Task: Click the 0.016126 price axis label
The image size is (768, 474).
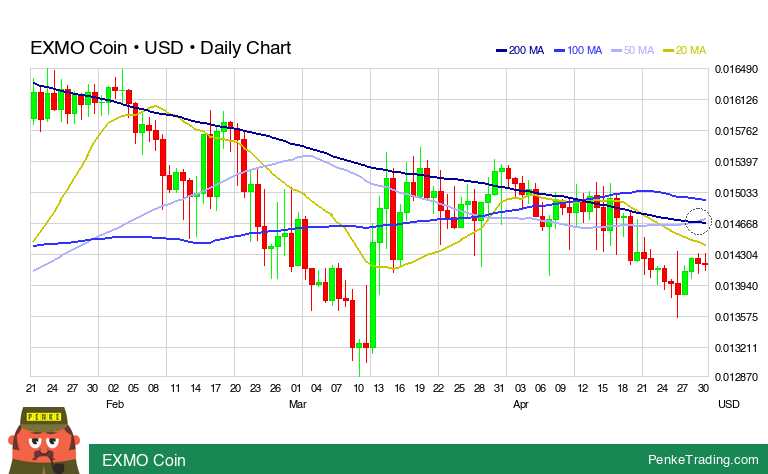Action: point(736,100)
